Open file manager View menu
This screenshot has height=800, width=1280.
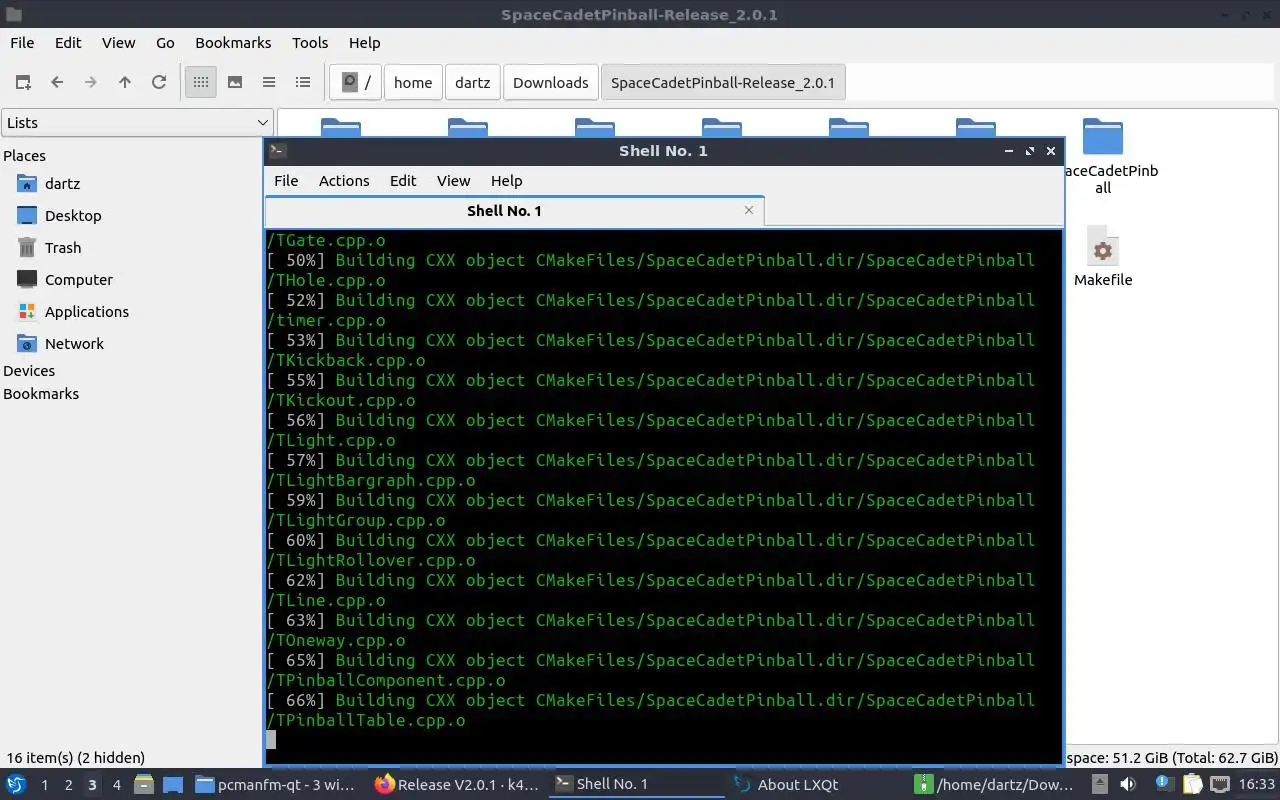click(118, 43)
